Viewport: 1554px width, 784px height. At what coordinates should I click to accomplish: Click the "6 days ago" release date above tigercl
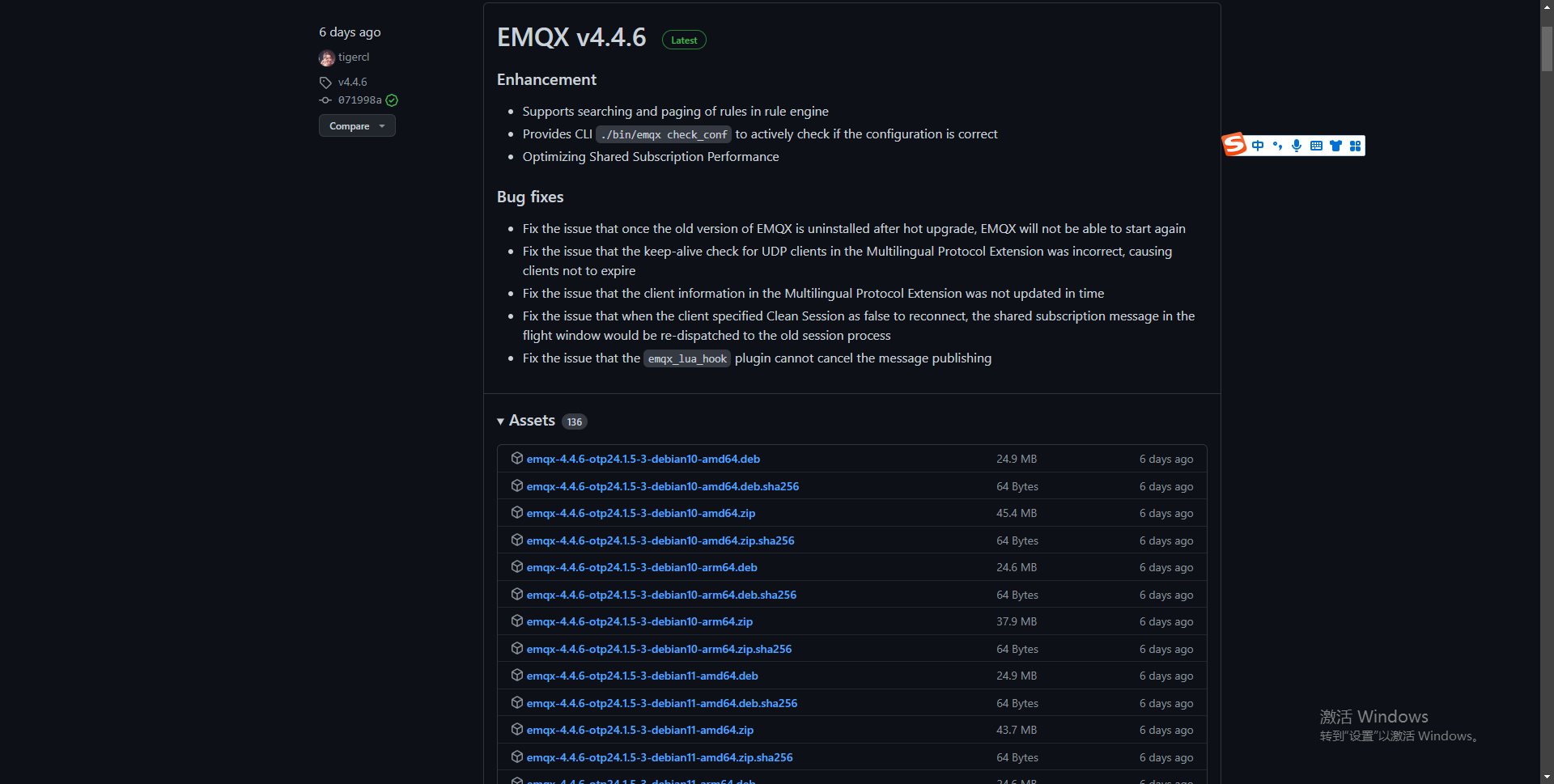coord(350,32)
